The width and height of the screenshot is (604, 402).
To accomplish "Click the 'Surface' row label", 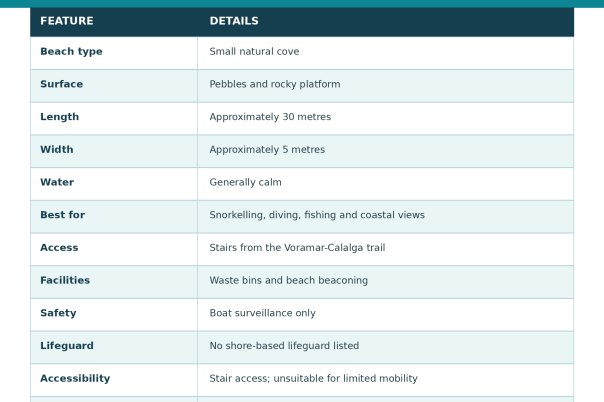I will pos(62,84).
